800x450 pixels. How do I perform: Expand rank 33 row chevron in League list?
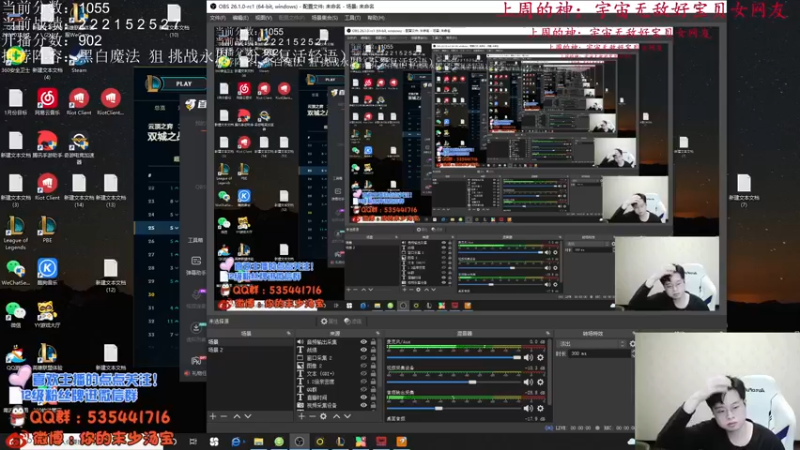[177, 334]
